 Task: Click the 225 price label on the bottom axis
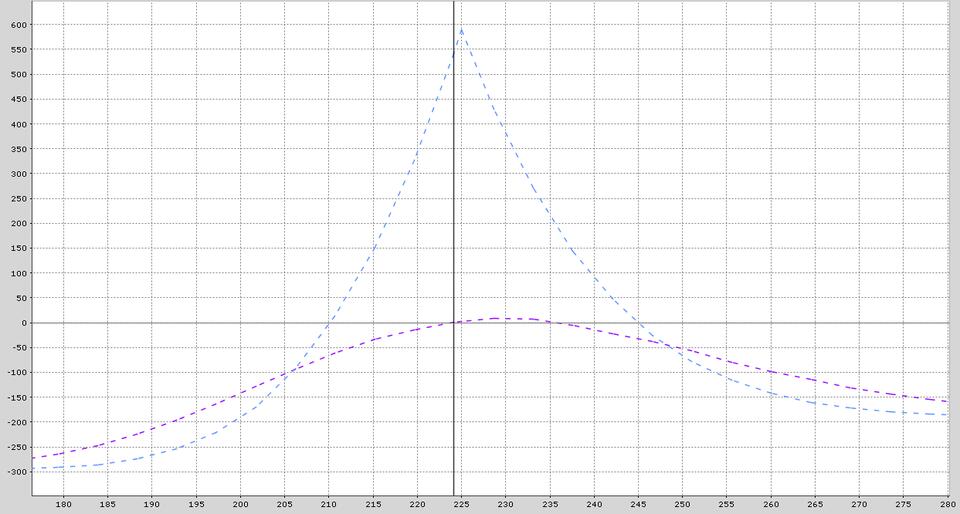click(462, 504)
